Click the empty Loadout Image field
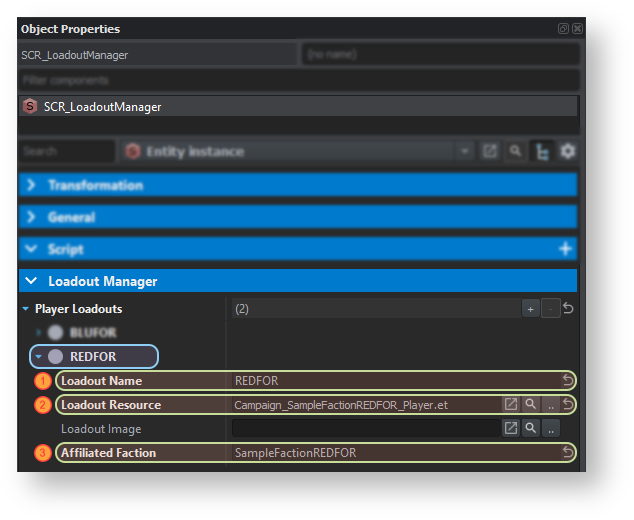634x520 pixels. pyautogui.click(x=366, y=428)
